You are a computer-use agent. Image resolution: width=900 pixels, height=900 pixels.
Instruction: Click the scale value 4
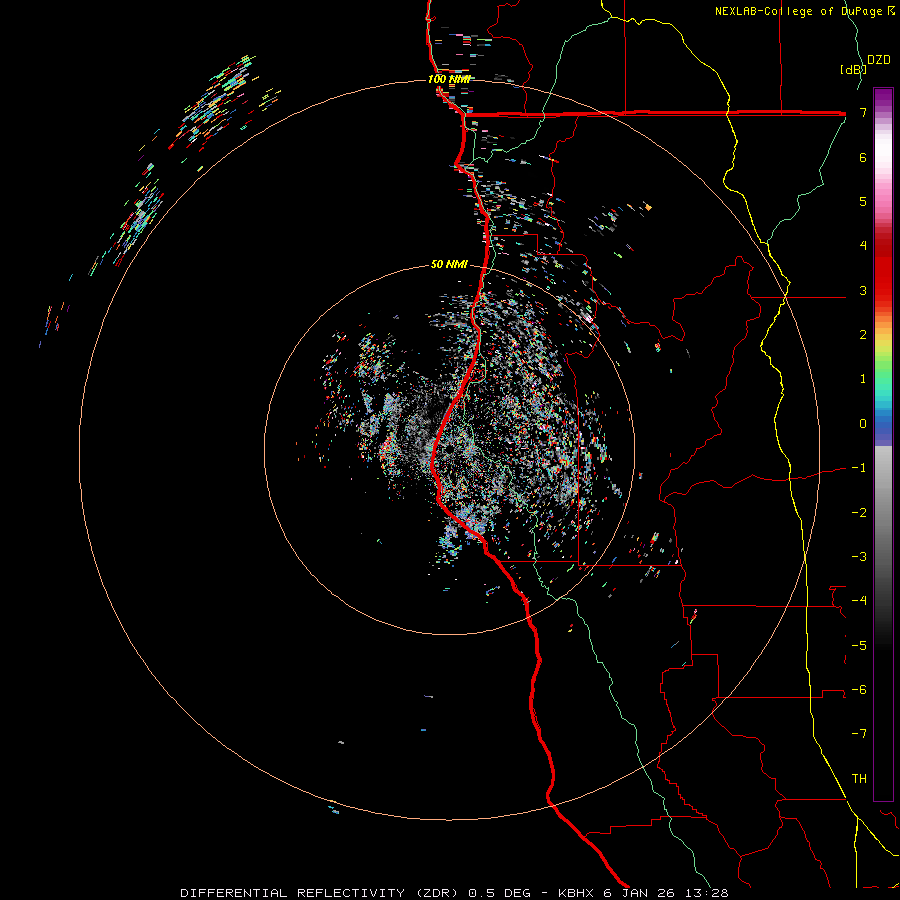[863, 246]
